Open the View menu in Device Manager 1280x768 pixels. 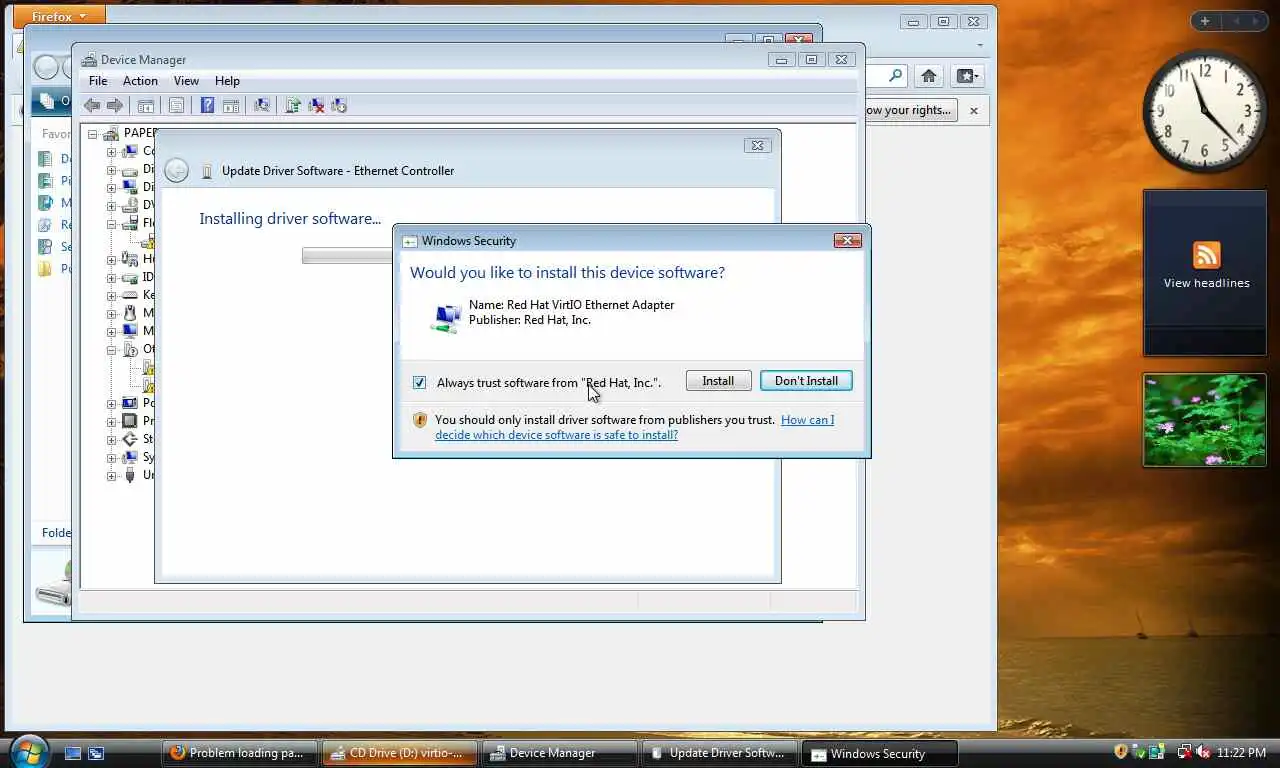186,81
